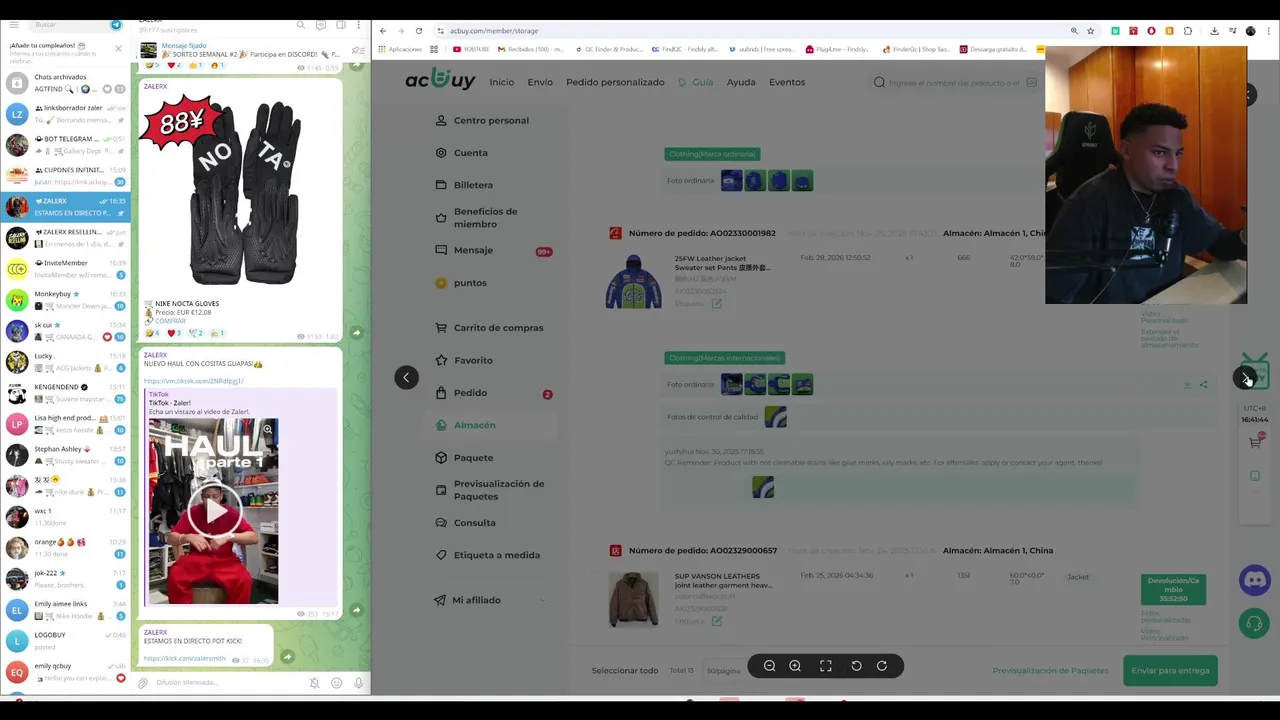Open the kick.com/zalersmith link

tap(184, 658)
